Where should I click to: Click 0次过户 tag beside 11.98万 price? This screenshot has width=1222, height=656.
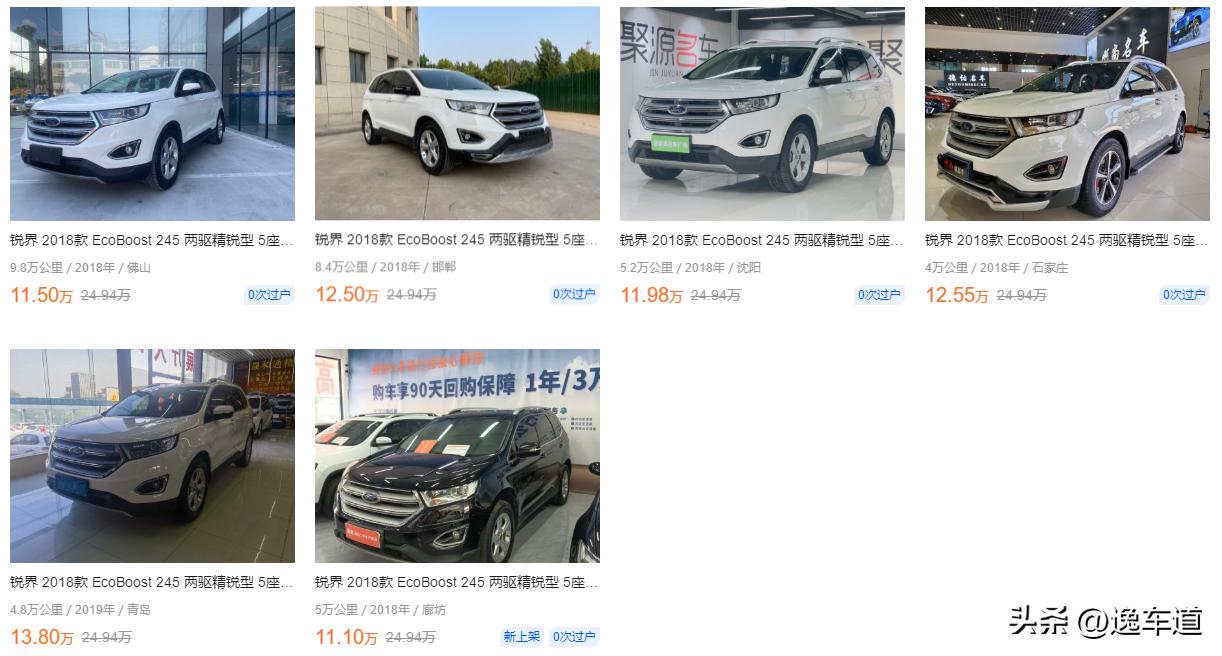880,295
